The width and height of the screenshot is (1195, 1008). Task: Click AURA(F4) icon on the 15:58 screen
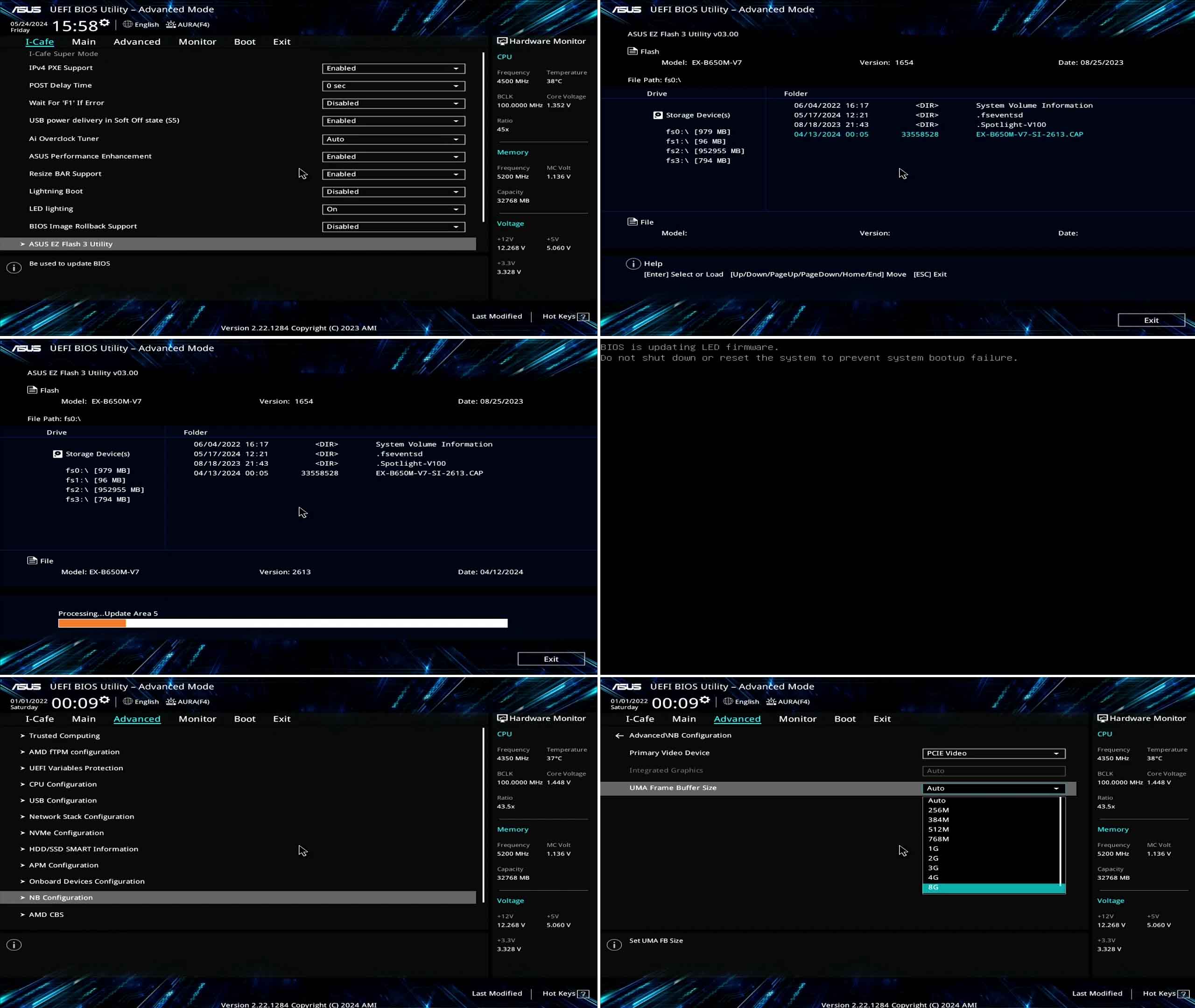171,25
